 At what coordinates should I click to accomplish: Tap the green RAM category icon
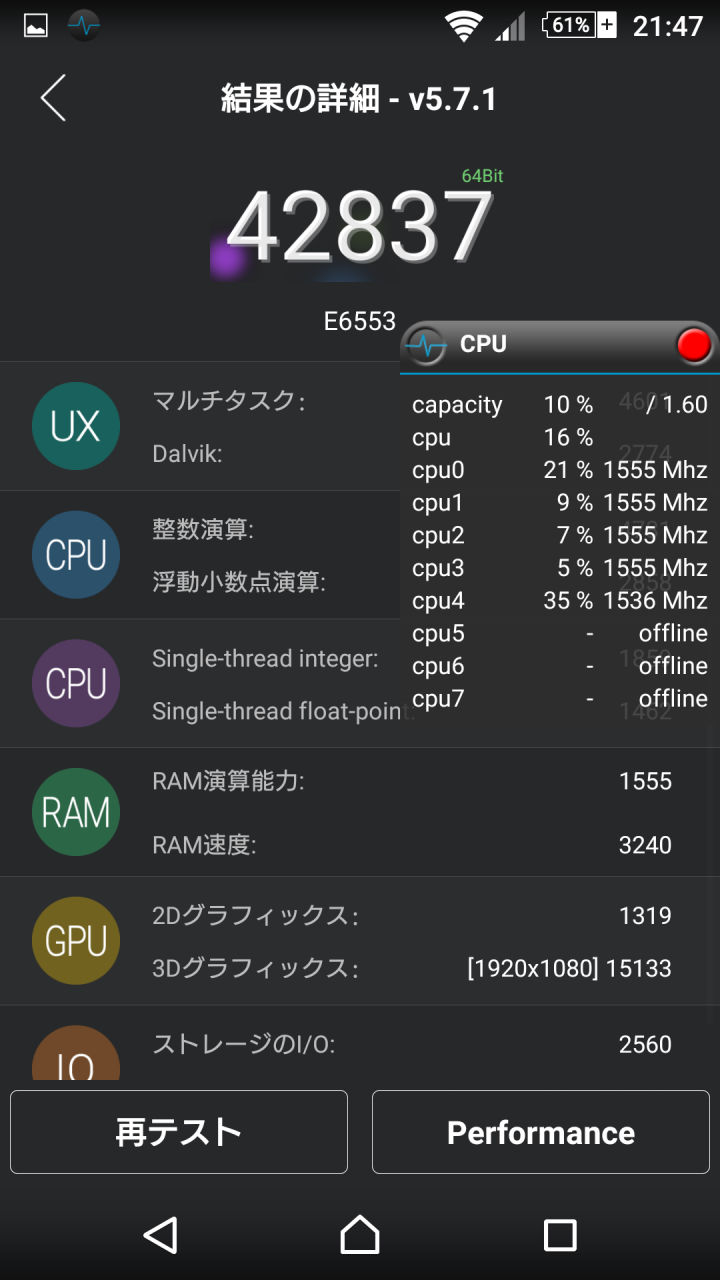pyautogui.click(x=76, y=812)
